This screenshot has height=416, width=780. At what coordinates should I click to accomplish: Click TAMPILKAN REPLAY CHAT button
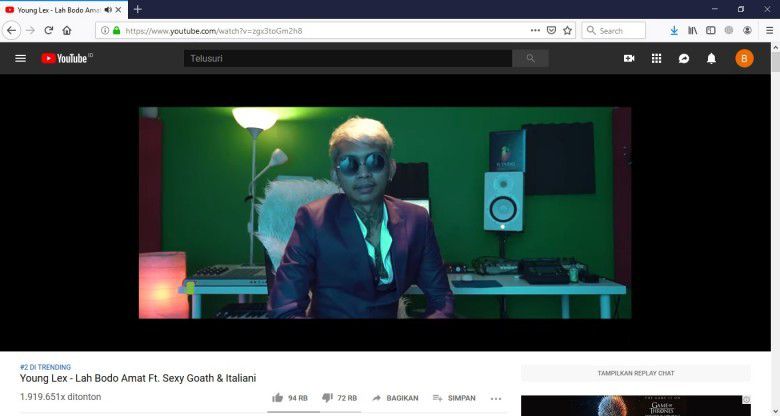click(635, 373)
